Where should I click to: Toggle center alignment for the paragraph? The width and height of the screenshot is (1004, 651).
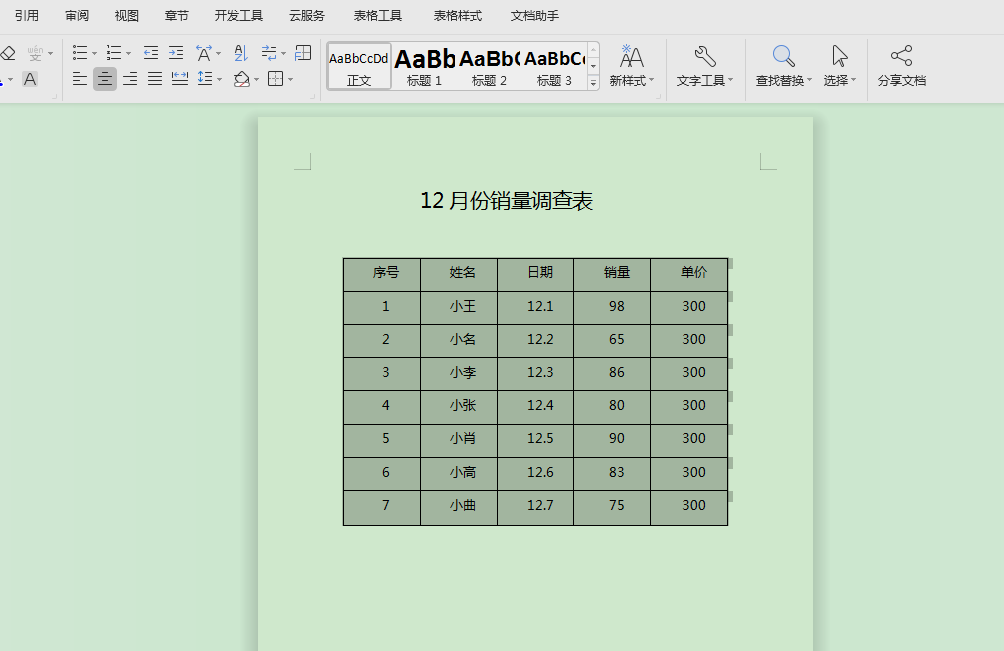tap(105, 80)
